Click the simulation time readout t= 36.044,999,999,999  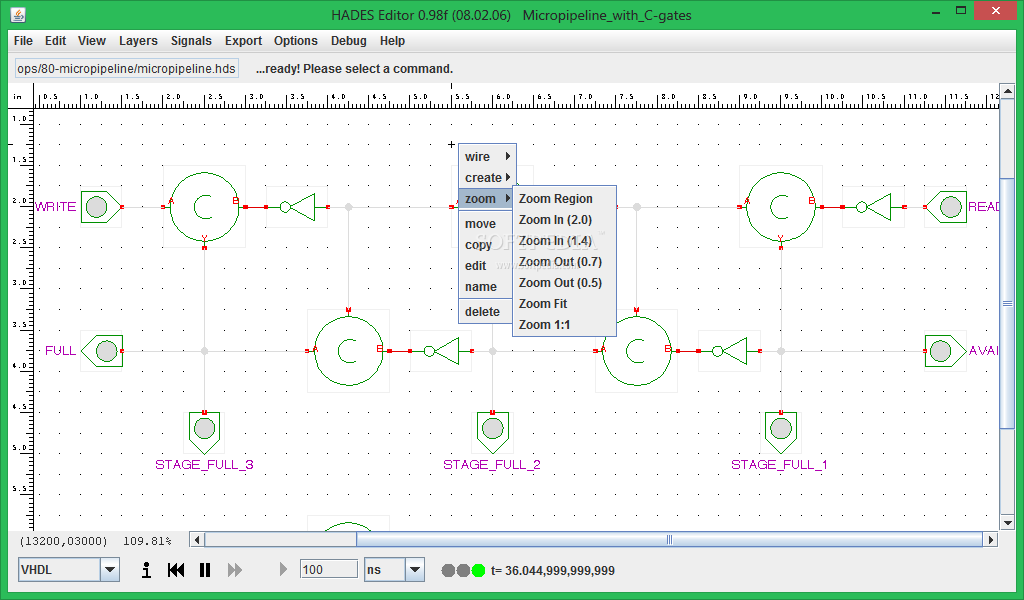[x=553, y=571]
